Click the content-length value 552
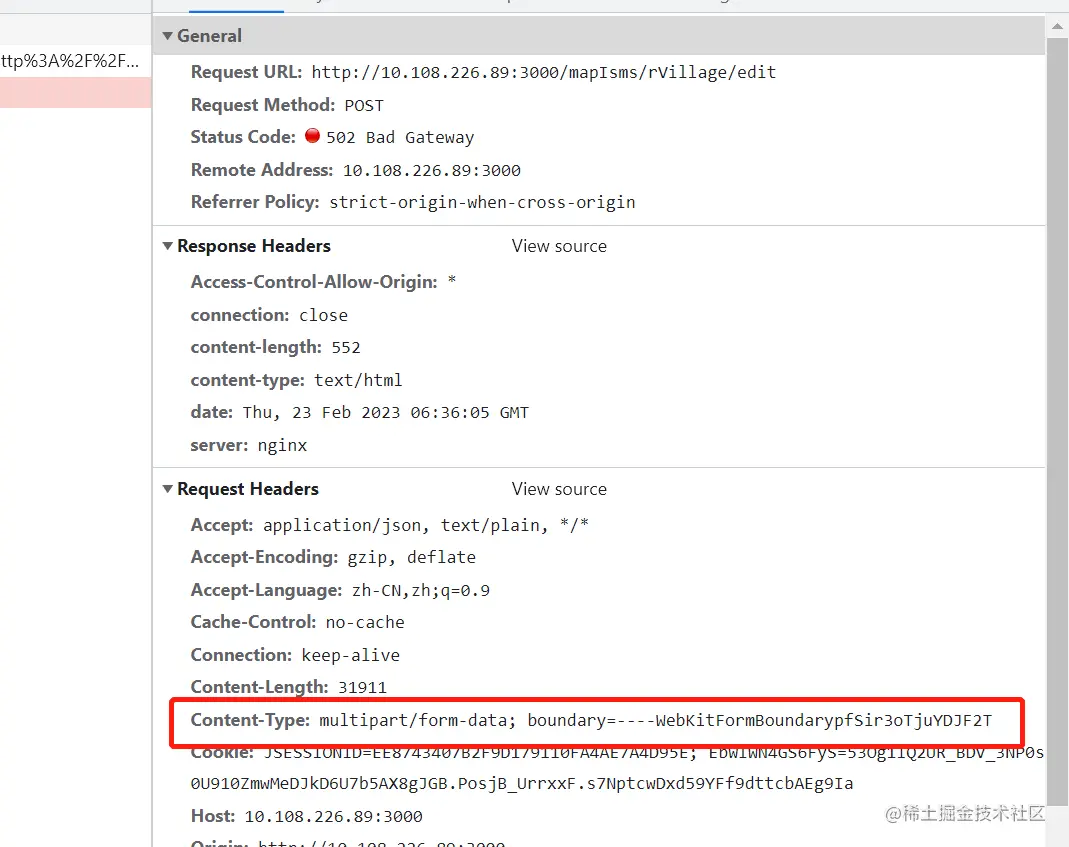This screenshot has height=847, width=1069. [x=346, y=348]
